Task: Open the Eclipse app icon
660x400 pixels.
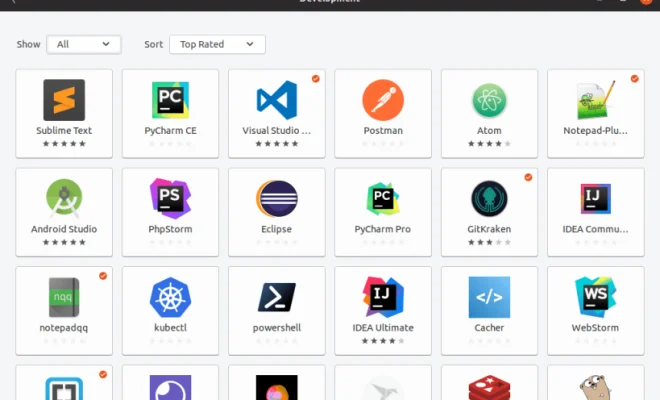Action: click(x=277, y=199)
